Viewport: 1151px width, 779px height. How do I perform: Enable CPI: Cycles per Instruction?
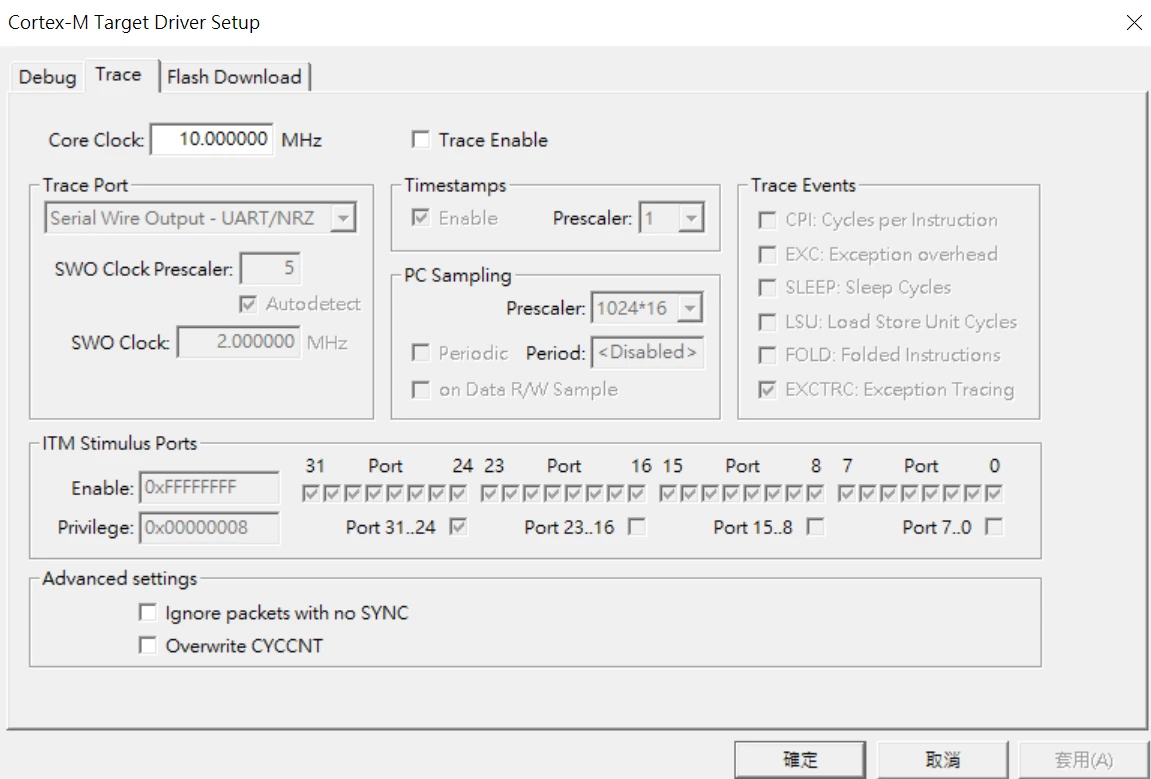coord(767,220)
